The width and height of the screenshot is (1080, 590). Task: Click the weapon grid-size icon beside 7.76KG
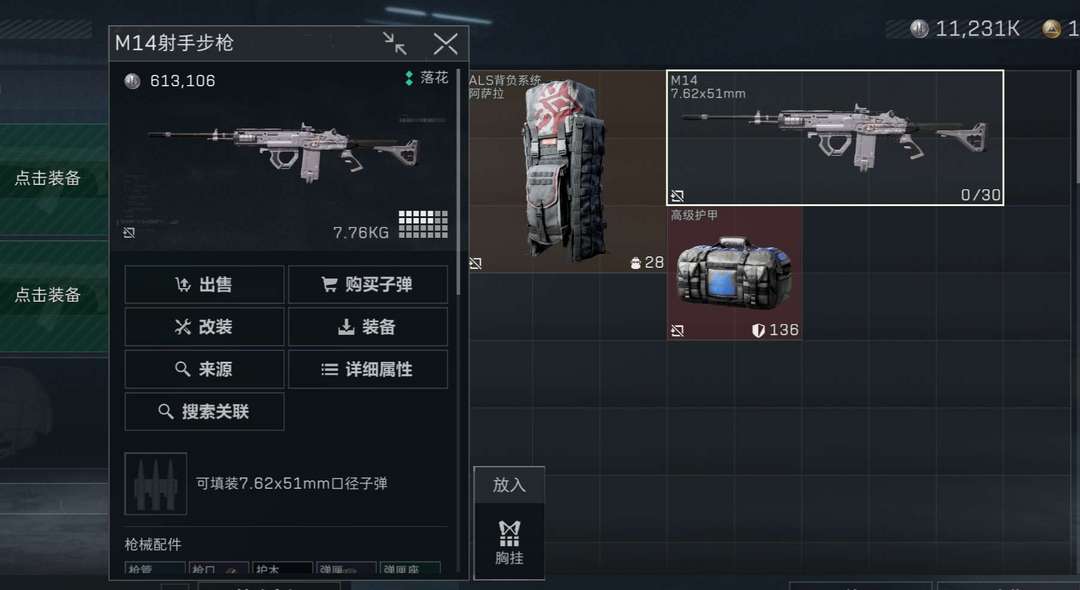[423, 224]
